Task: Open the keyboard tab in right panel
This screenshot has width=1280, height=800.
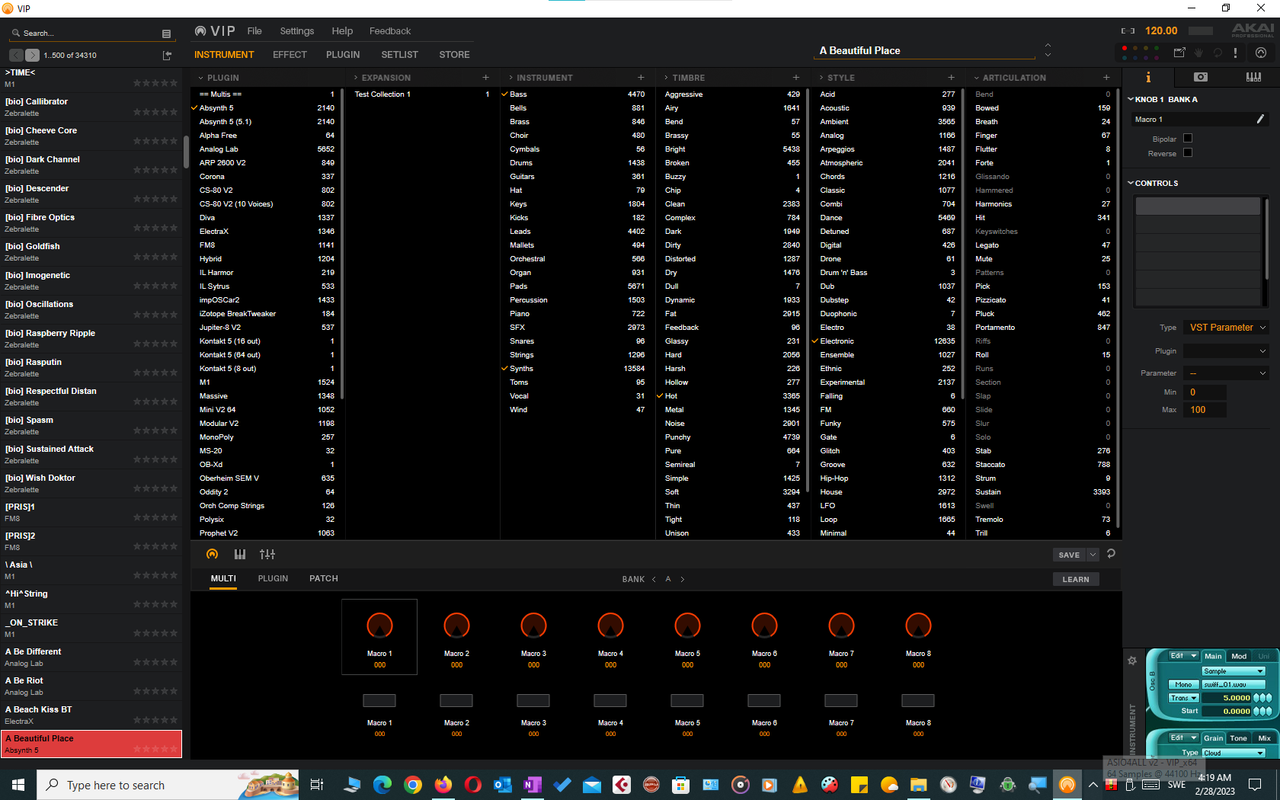Action: pos(1253,77)
